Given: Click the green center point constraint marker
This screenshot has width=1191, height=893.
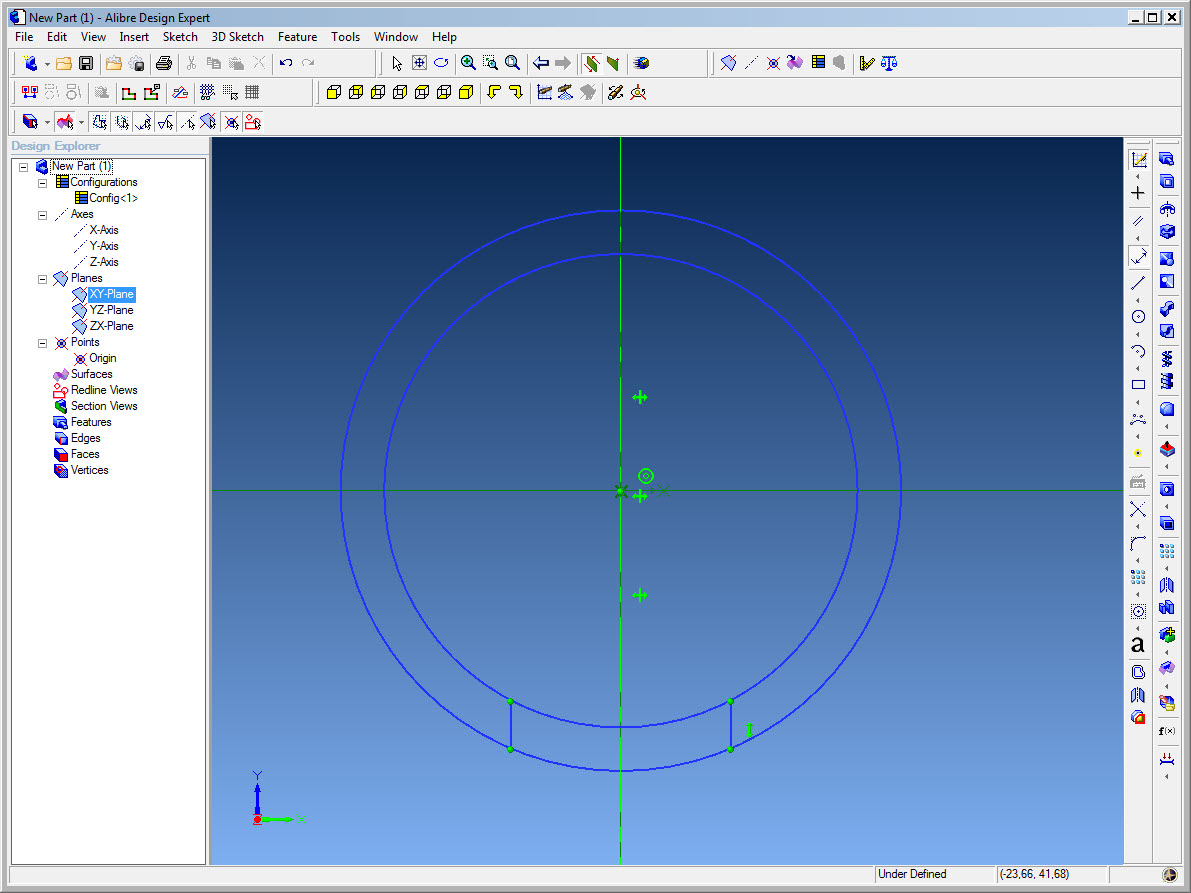Looking at the screenshot, I should 646,476.
